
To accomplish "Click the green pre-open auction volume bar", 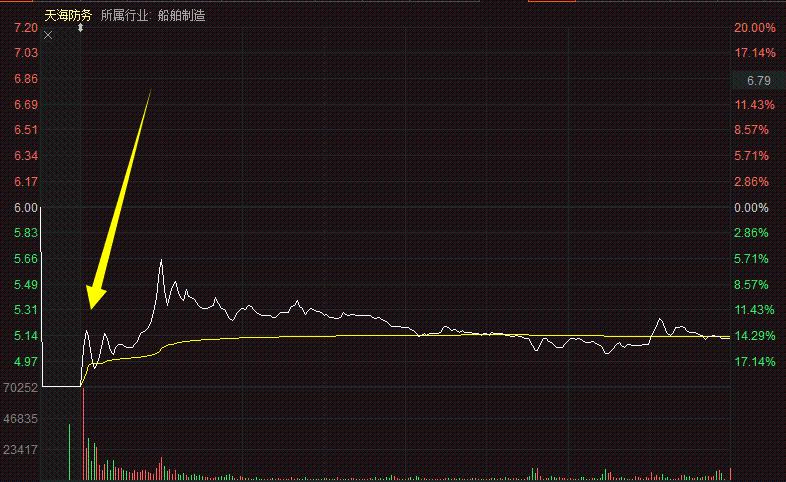I will tap(70, 452).
